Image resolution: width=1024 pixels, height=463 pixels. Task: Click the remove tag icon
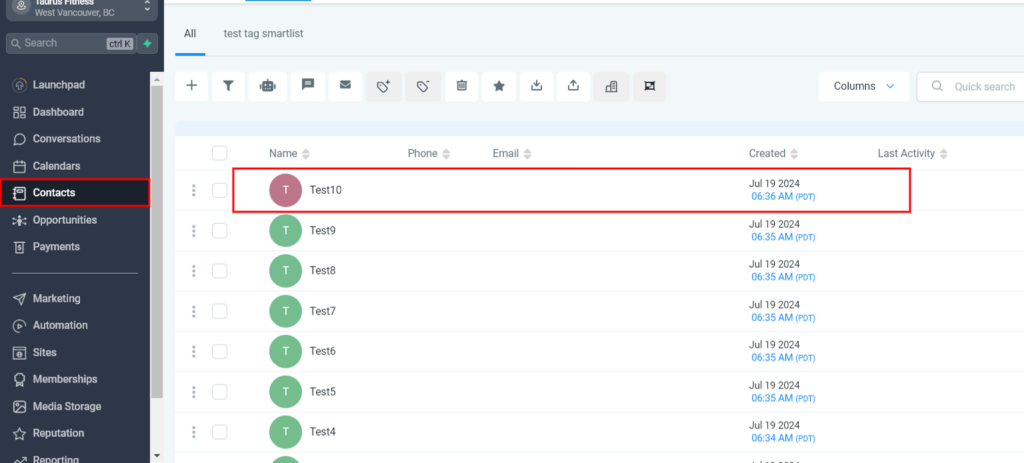423,87
